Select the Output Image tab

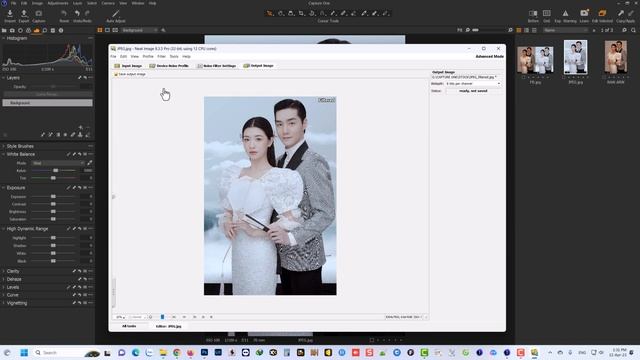[x=258, y=66]
